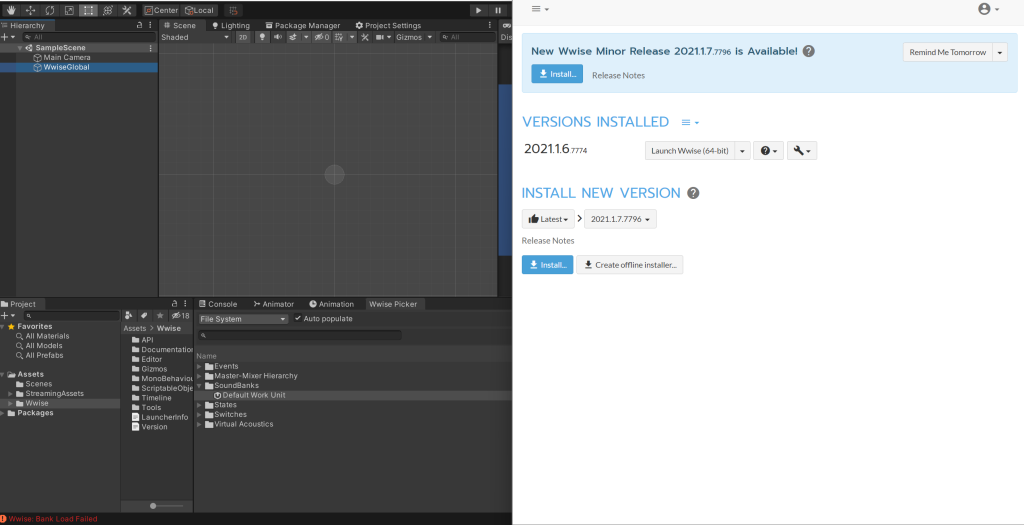Click Search by Label icon in Project panel
This screenshot has width=1024, height=525.
144,315
